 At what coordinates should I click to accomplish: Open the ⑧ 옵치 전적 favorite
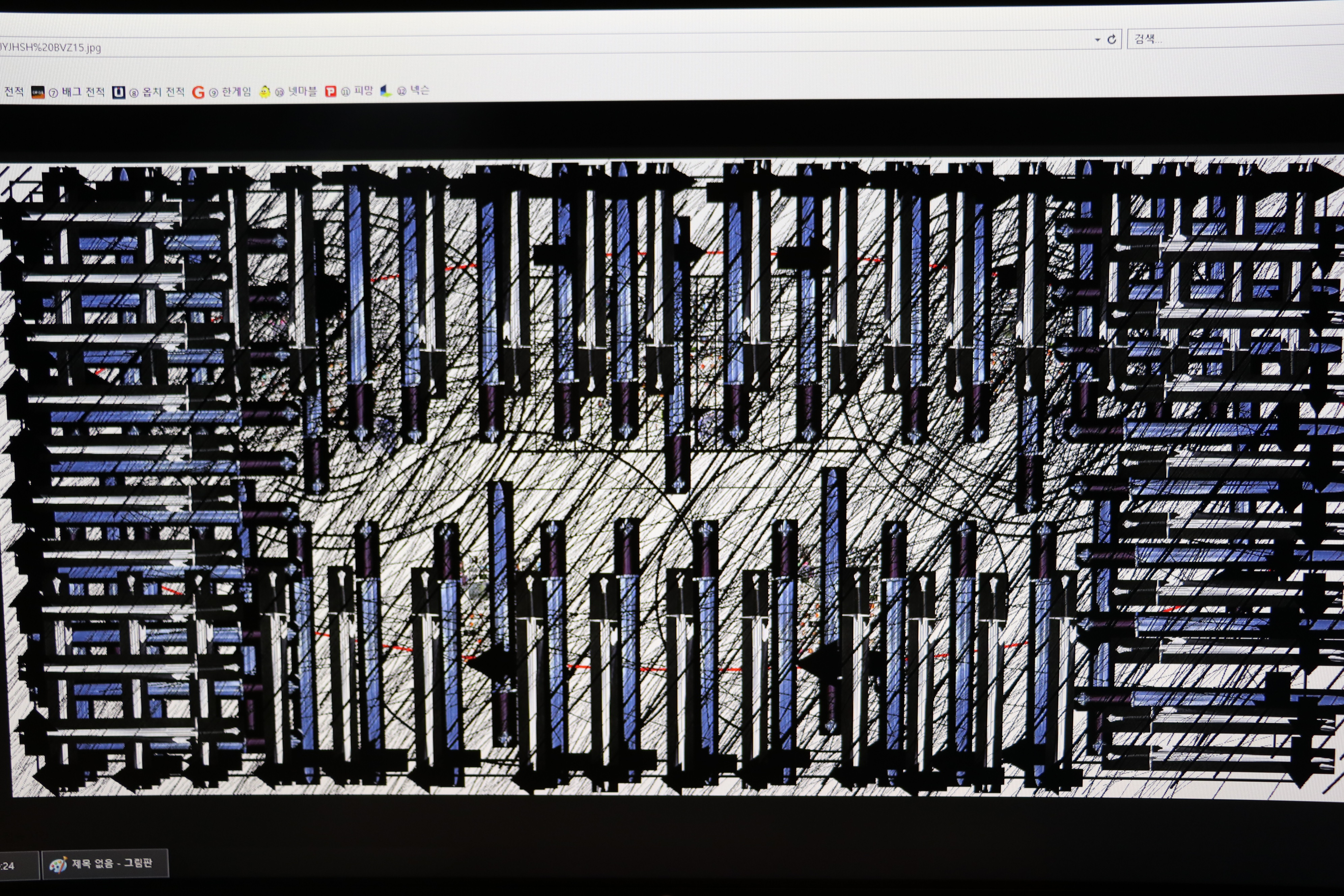148,92
